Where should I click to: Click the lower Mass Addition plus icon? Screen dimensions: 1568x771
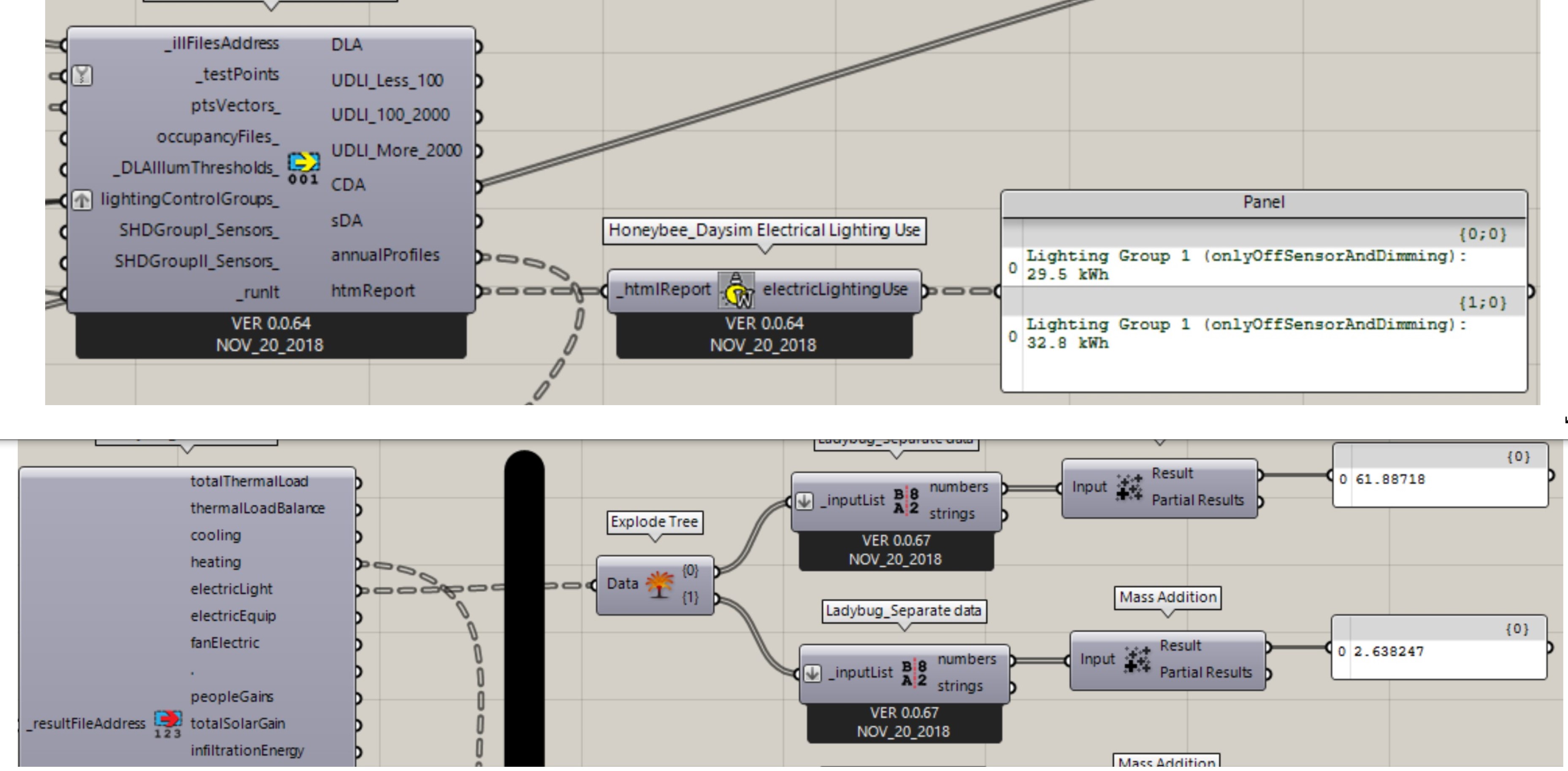(1137, 660)
